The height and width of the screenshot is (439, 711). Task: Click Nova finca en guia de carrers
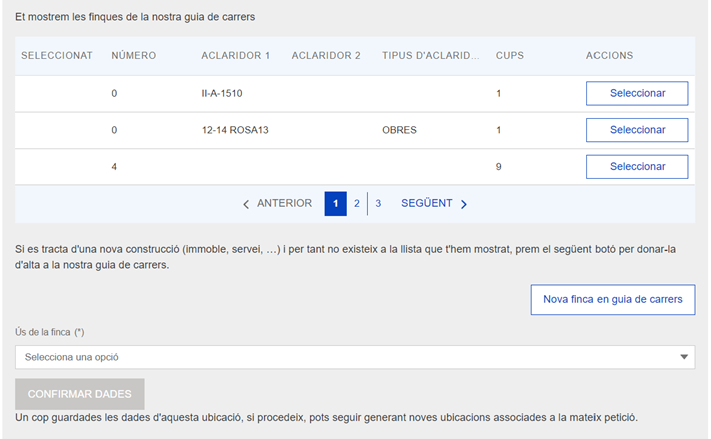[612, 299]
